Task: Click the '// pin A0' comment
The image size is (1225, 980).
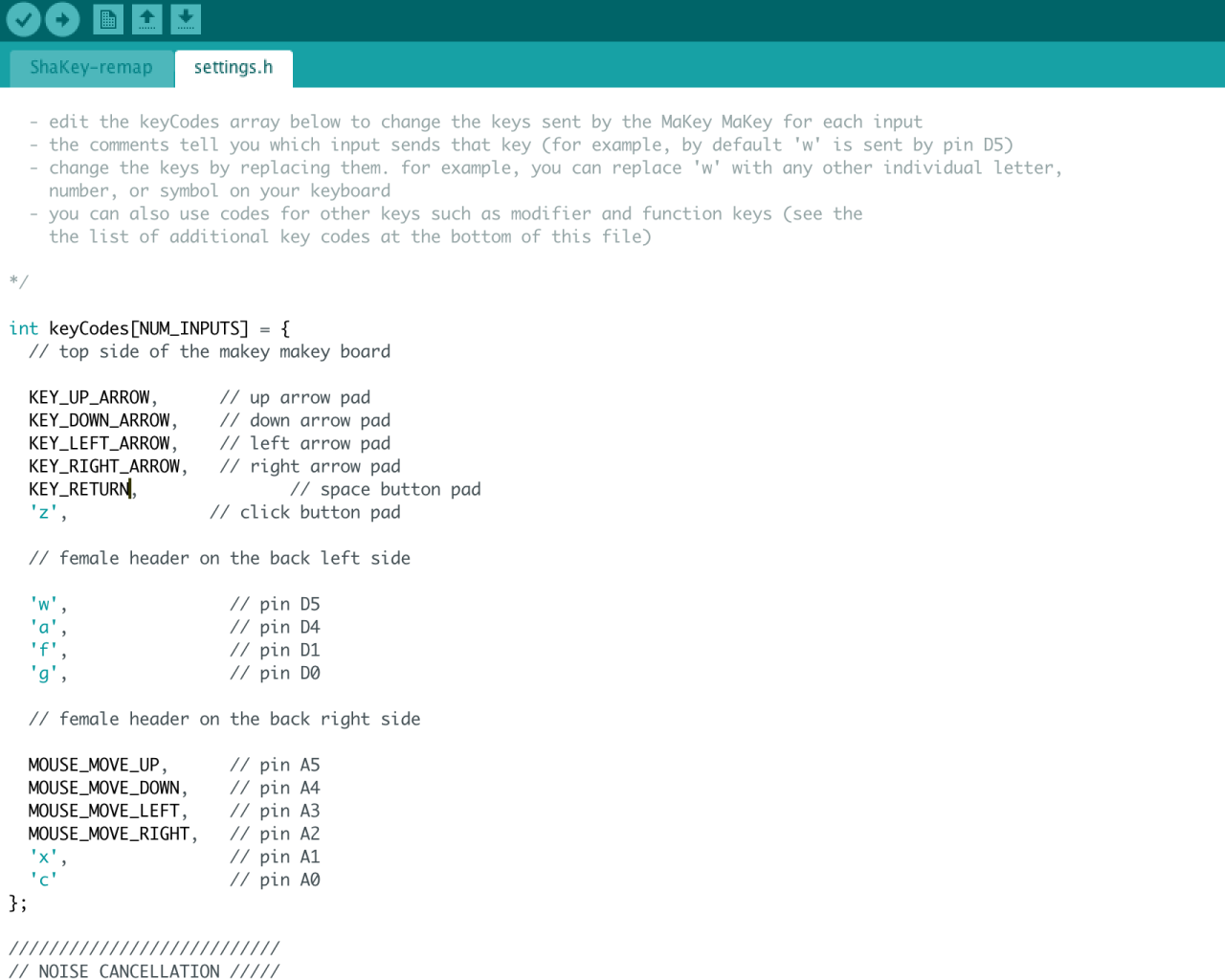Action: coord(275,880)
